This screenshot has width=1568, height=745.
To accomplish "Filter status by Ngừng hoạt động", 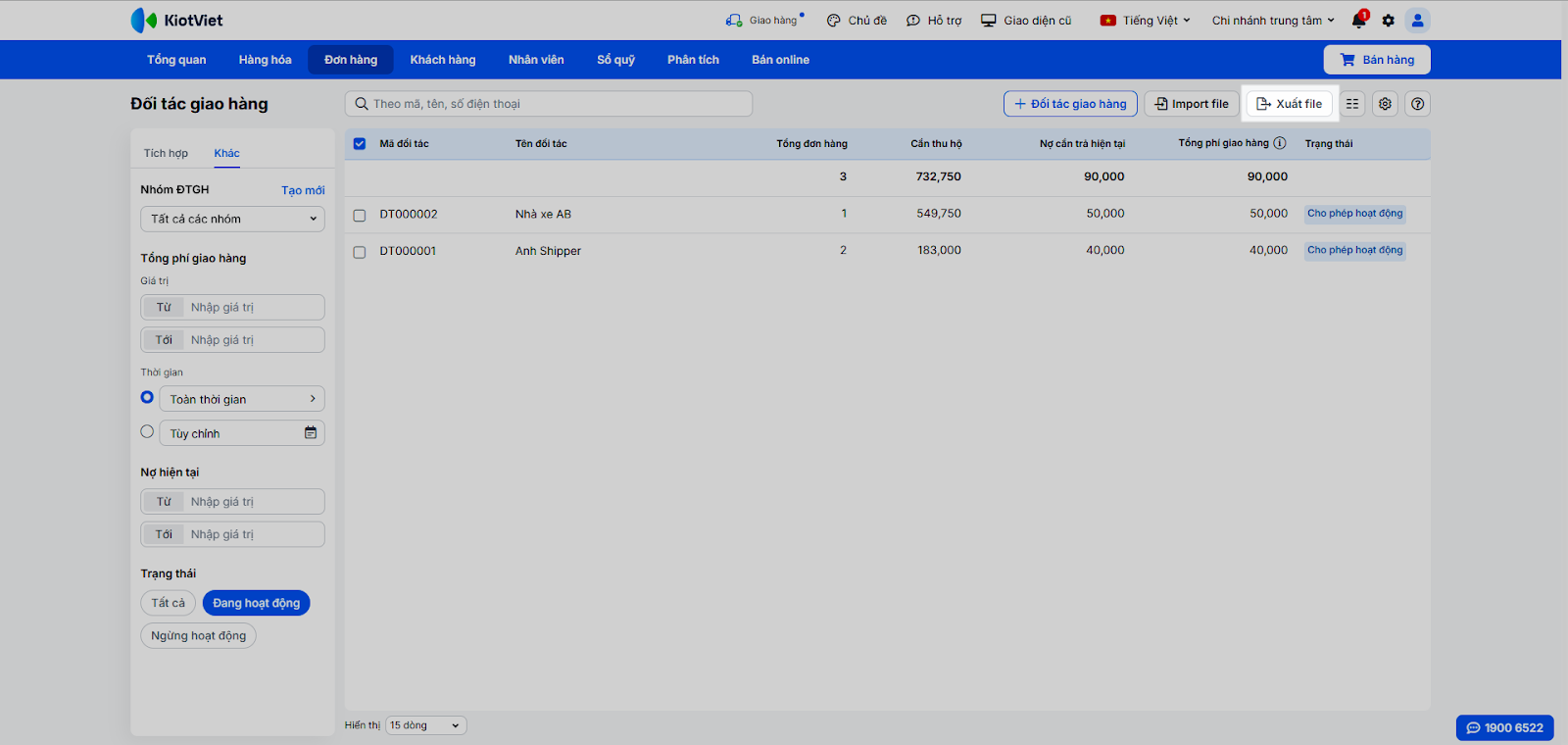I will (x=199, y=636).
